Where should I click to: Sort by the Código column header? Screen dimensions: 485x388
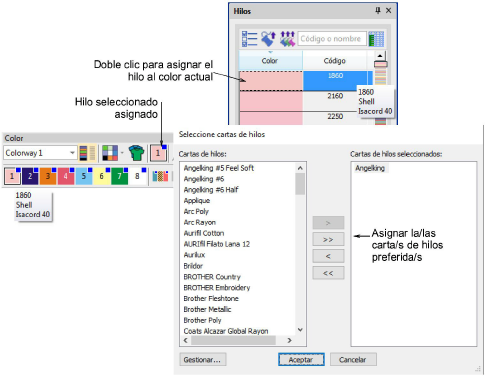click(x=335, y=61)
